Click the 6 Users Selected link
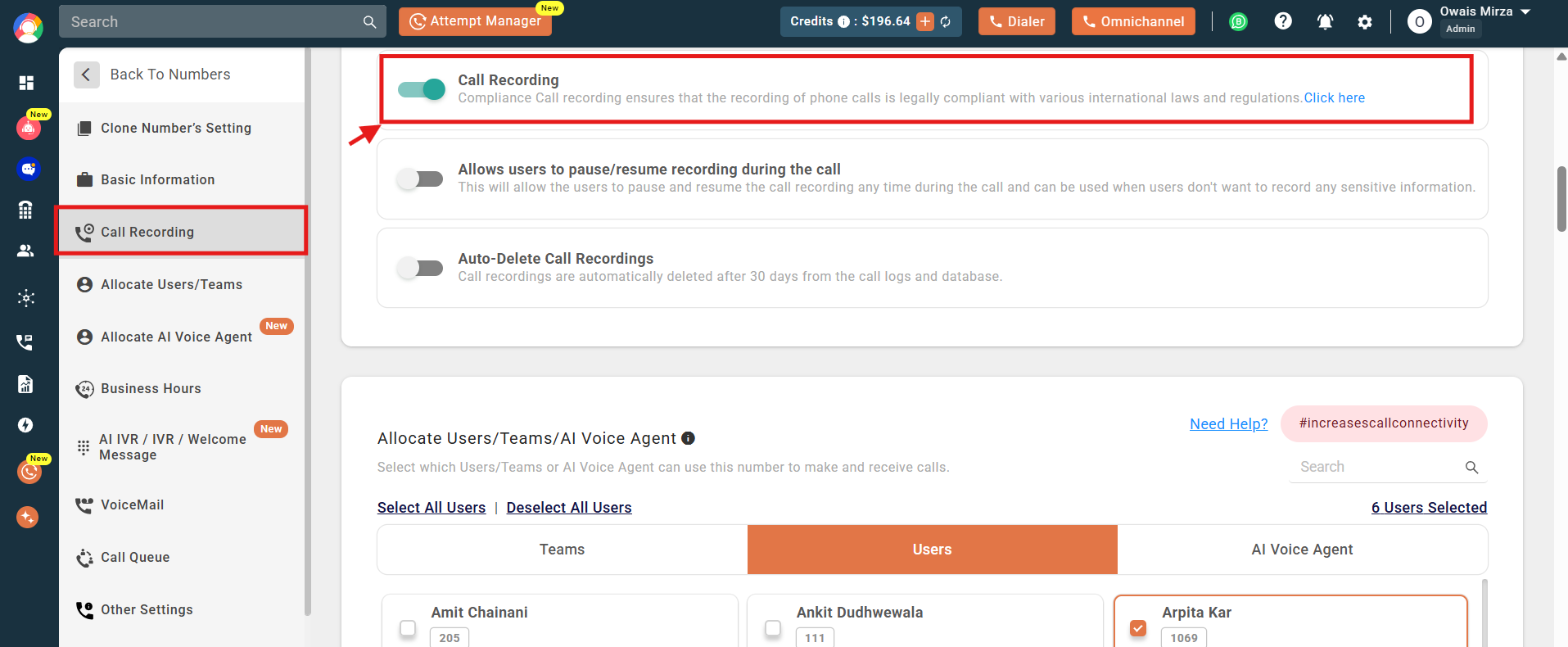This screenshot has width=1568, height=647. tap(1430, 508)
